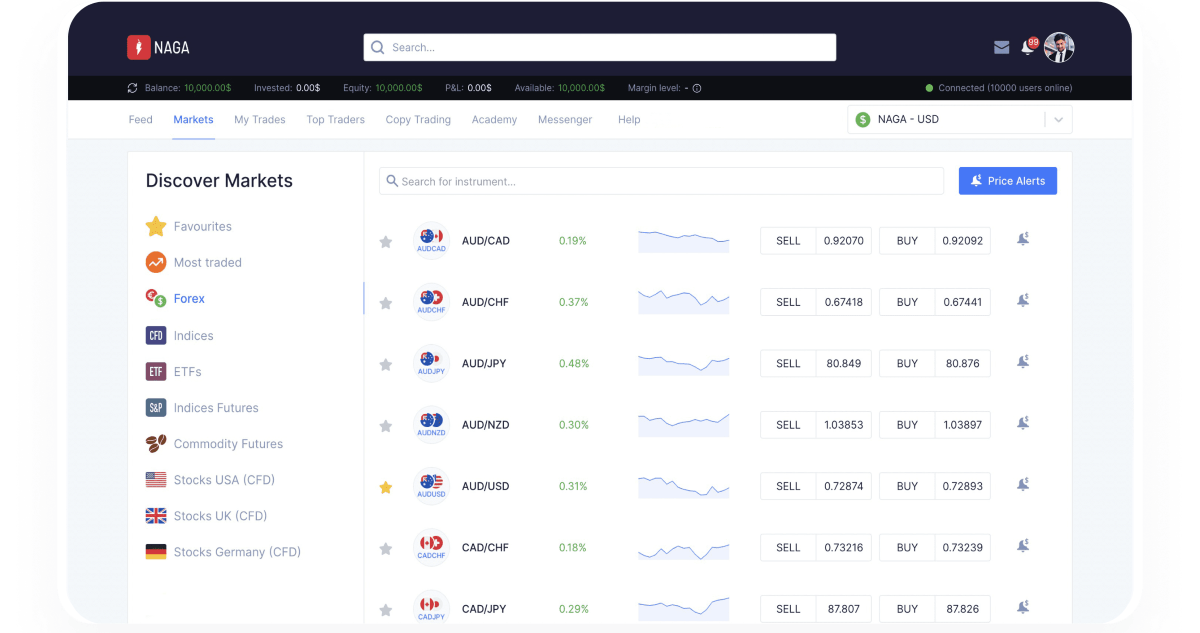Set a price alert for AUD/USD row

1022,484
